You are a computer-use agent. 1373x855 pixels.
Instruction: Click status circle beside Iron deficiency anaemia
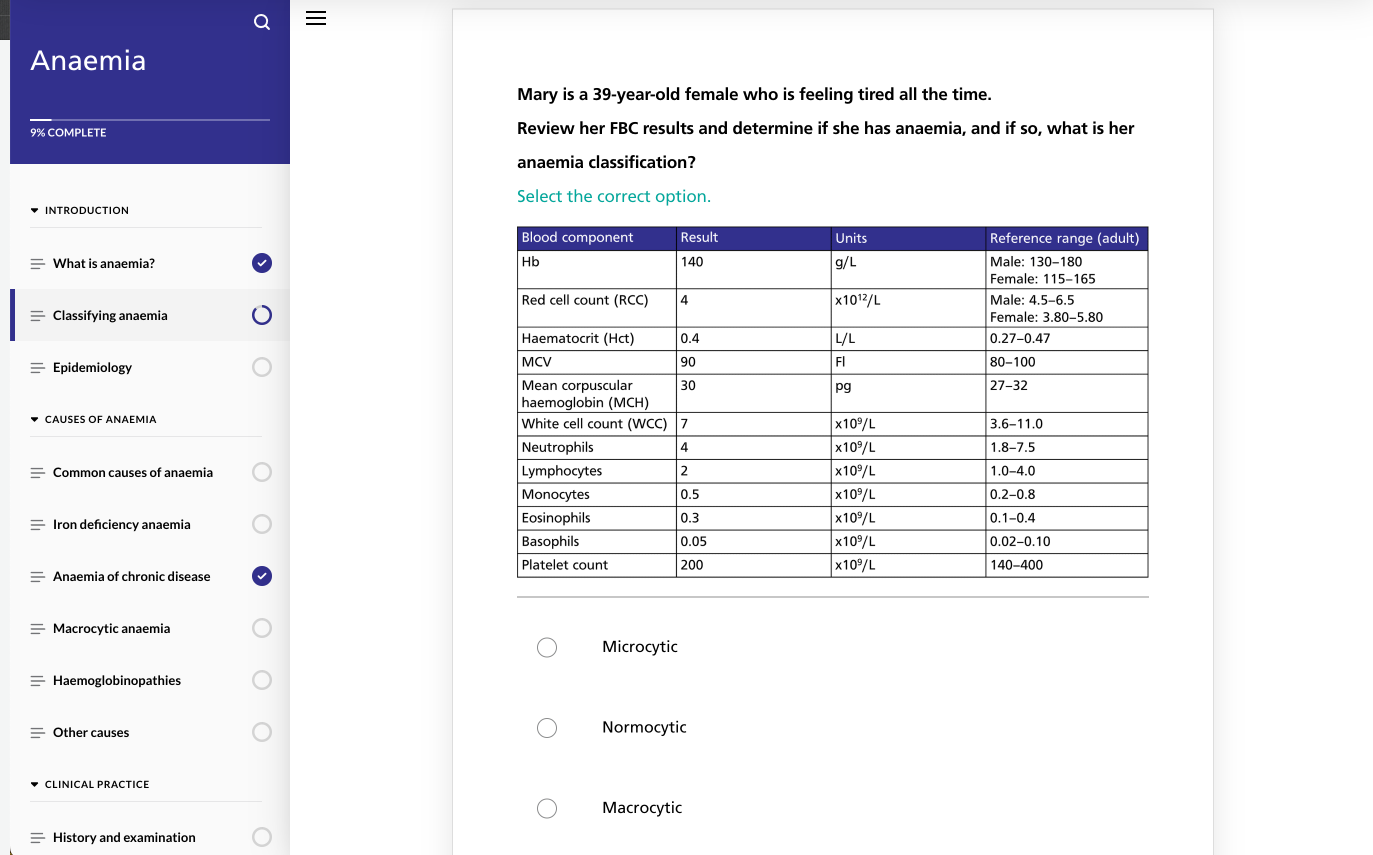pos(262,524)
